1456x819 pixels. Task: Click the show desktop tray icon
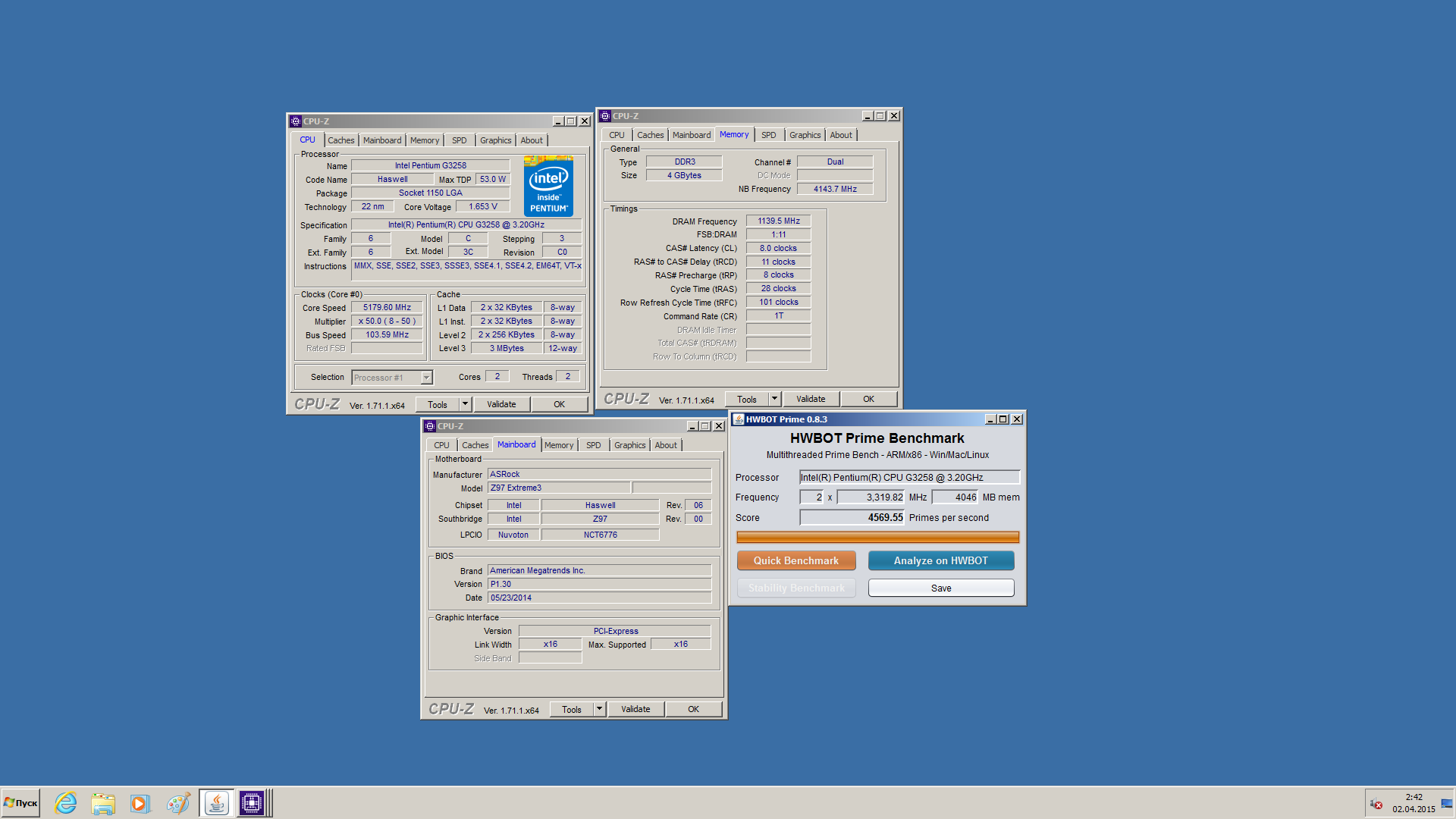[1447, 805]
